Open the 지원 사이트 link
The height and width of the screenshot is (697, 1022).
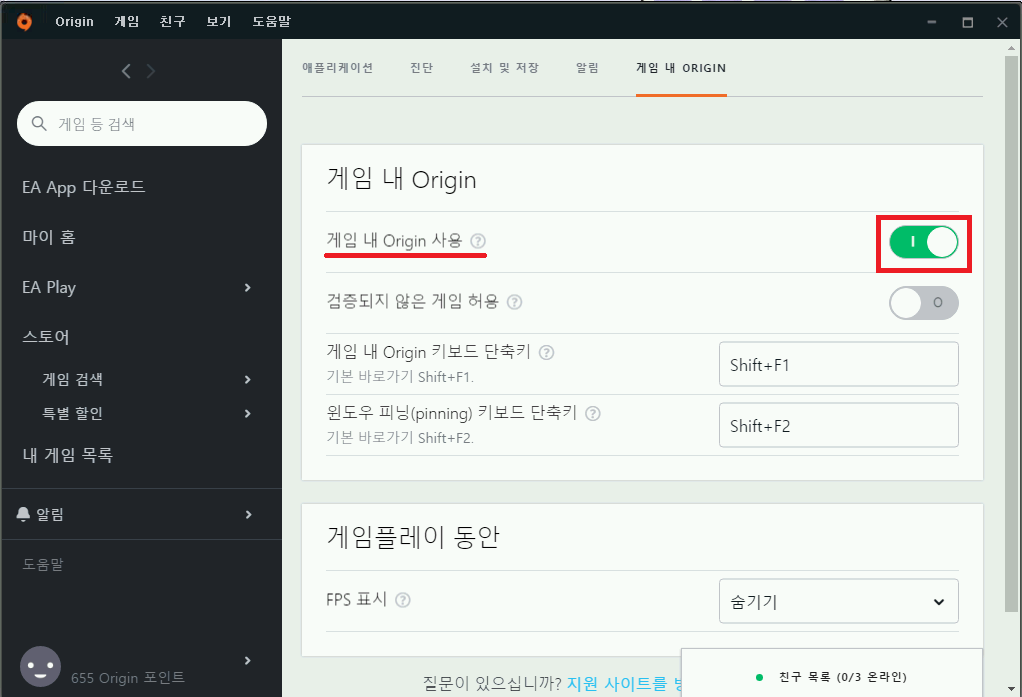coord(624,683)
